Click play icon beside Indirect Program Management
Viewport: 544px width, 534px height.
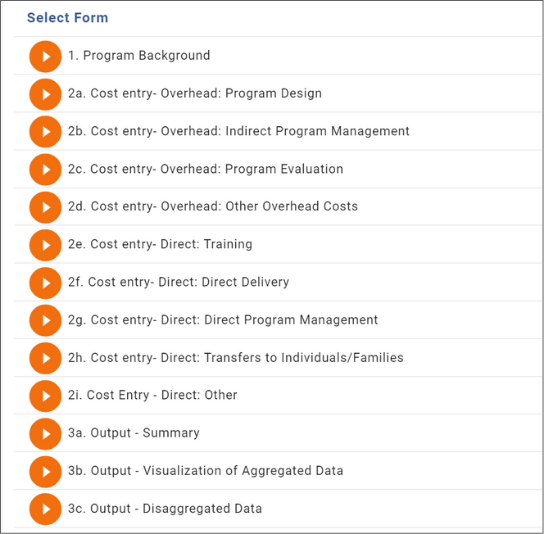point(45,132)
